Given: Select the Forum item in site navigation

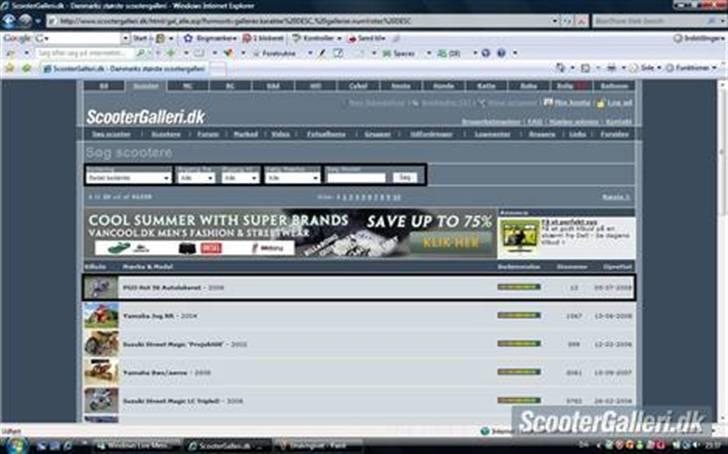Looking at the screenshot, I should [x=207, y=133].
